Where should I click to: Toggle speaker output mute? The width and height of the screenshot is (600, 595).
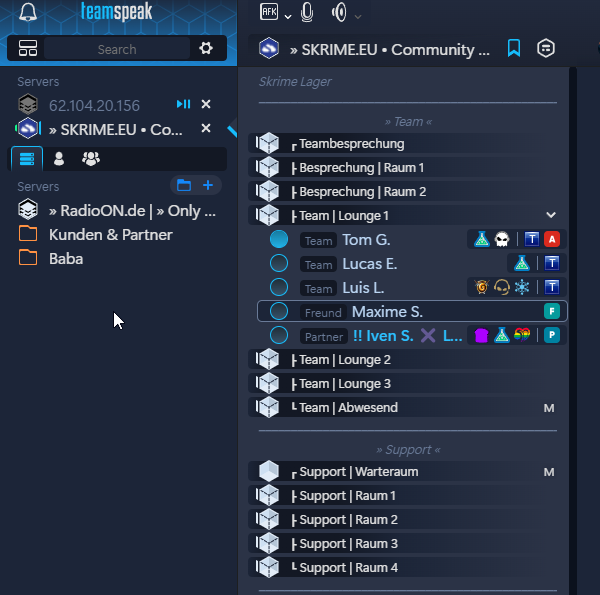[339, 13]
